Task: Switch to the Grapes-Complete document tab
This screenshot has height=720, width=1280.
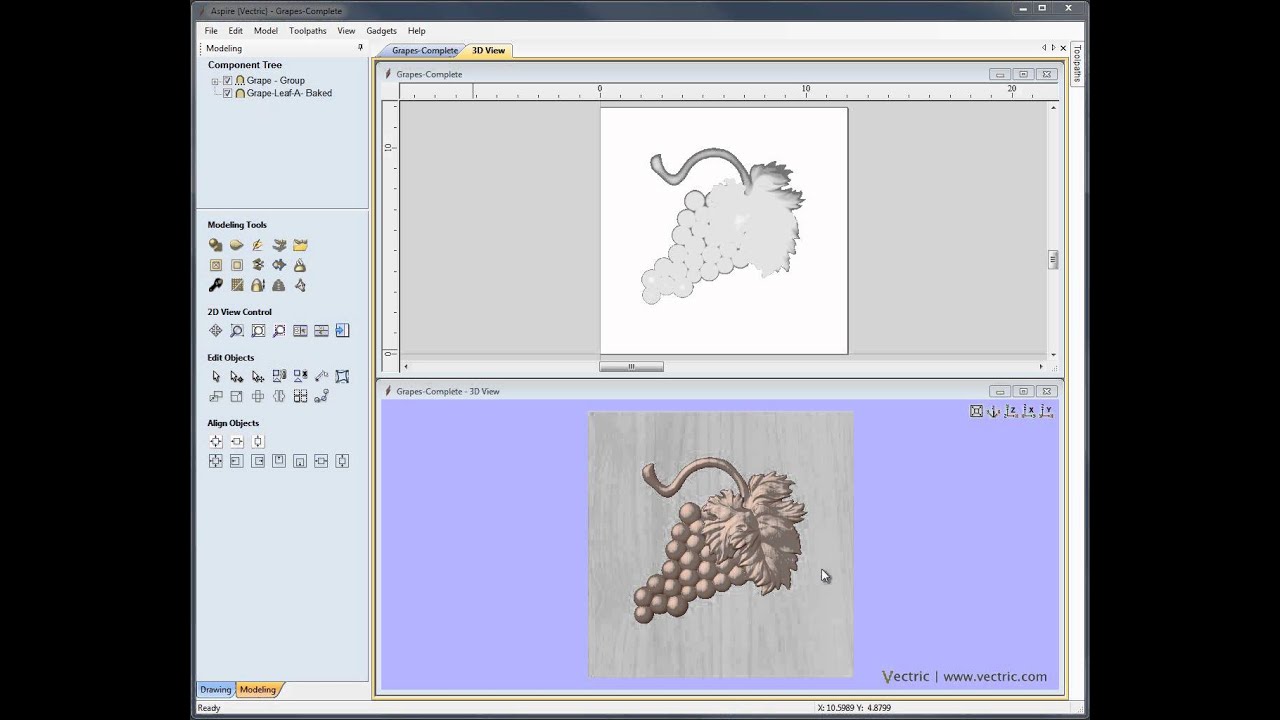Action: tap(424, 50)
